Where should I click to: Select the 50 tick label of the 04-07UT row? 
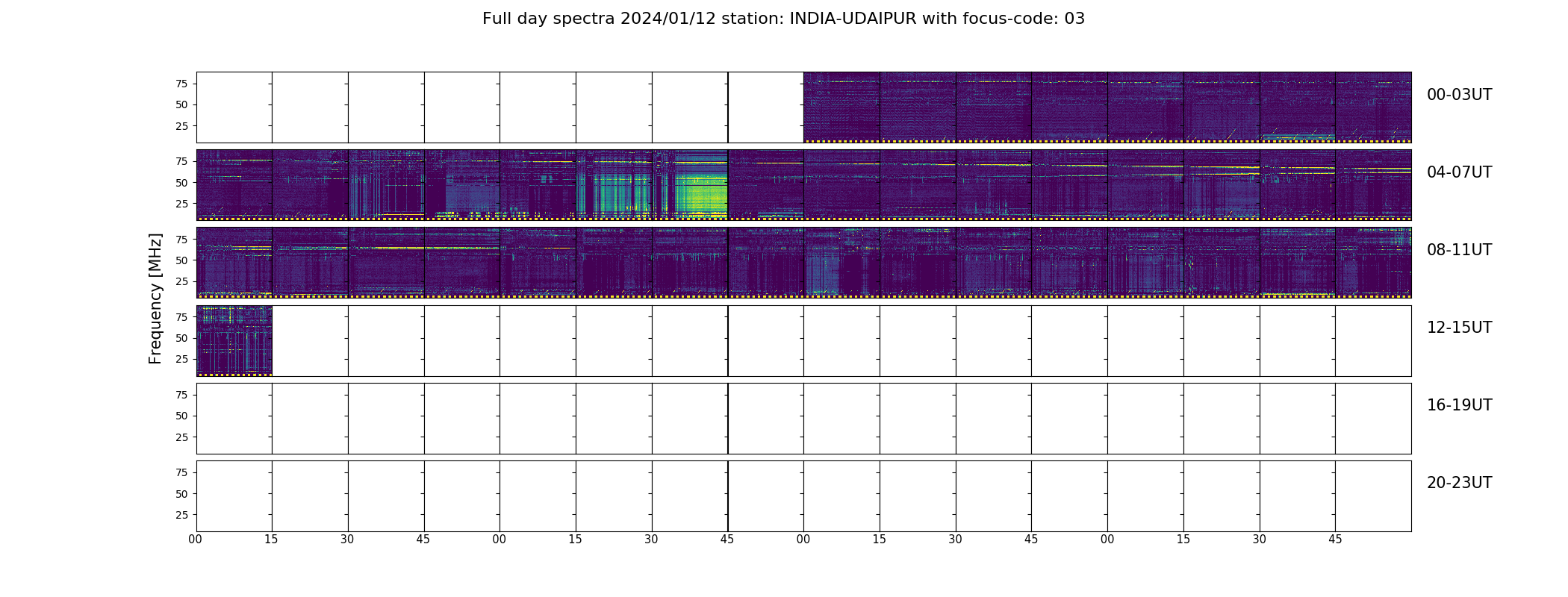tap(181, 182)
